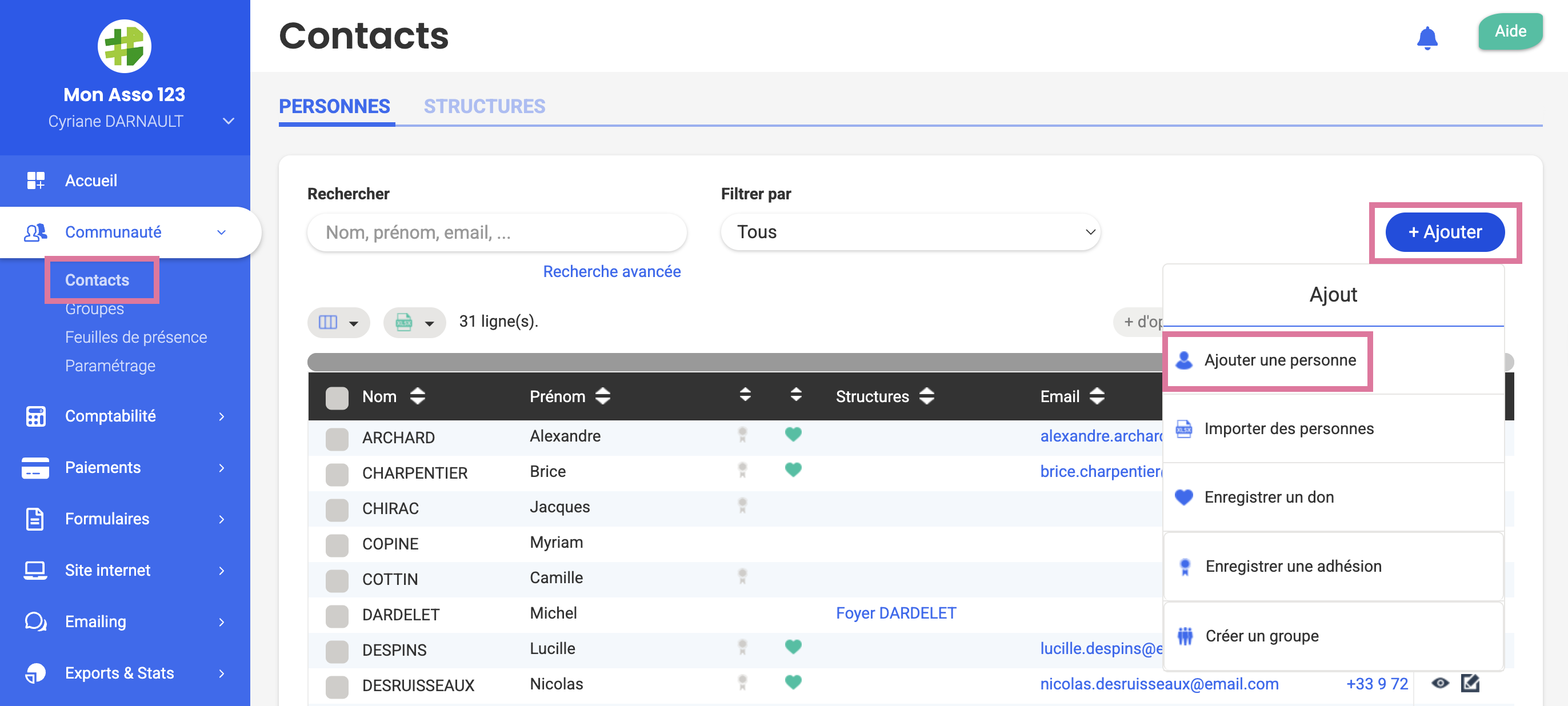1568x706 pixels.
Task: Choose Importer des personnes menu entry
Action: point(1288,428)
